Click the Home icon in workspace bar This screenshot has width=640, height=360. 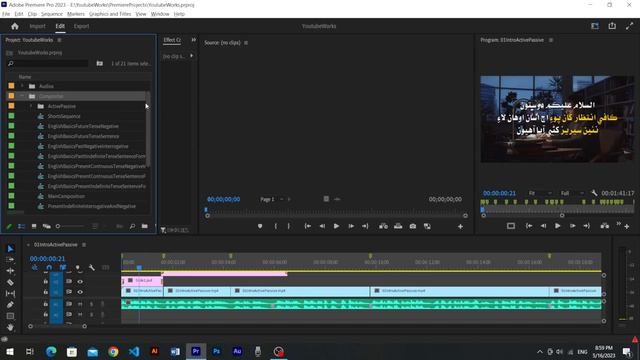point(15,26)
